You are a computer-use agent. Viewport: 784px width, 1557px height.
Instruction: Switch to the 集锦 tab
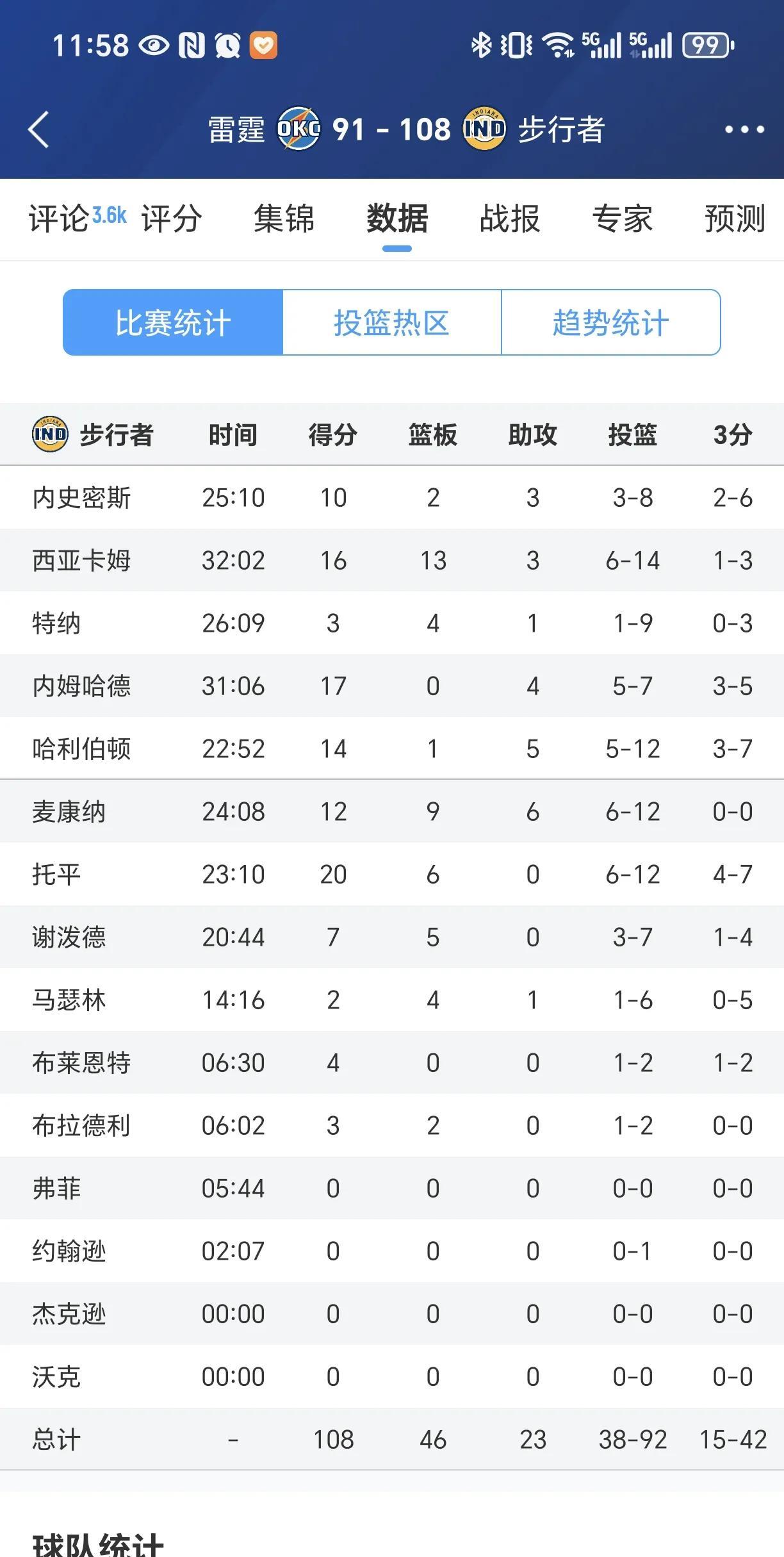pyautogui.click(x=284, y=218)
